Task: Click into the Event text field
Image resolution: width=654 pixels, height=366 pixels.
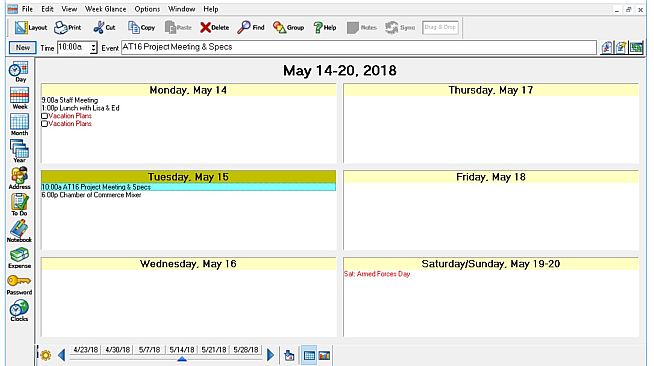Action: [x=359, y=48]
